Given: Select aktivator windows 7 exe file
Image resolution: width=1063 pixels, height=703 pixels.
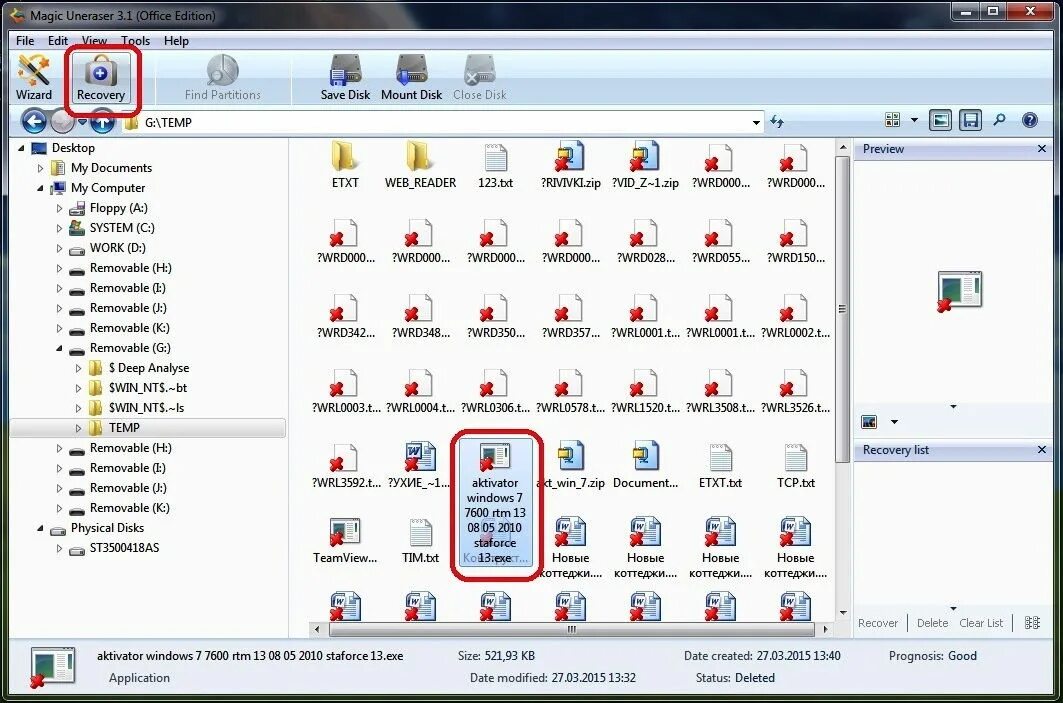Looking at the screenshot, I should (x=495, y=504).
